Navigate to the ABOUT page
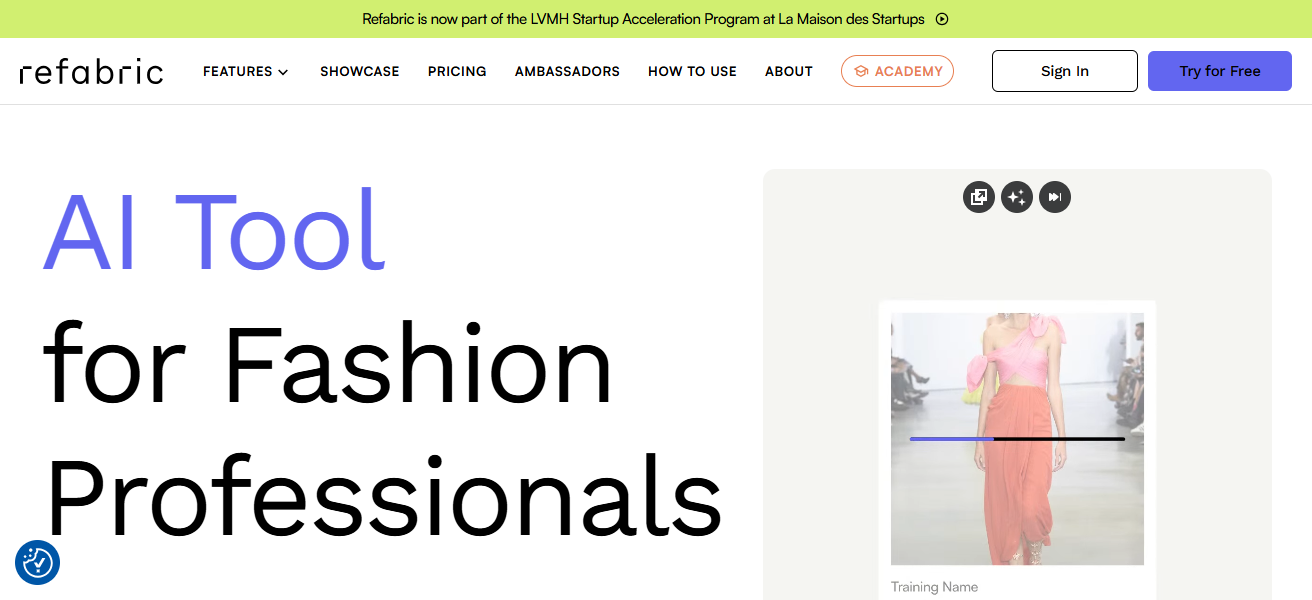The width and height of the screenshot is (1312, 600). click(788, 72)
